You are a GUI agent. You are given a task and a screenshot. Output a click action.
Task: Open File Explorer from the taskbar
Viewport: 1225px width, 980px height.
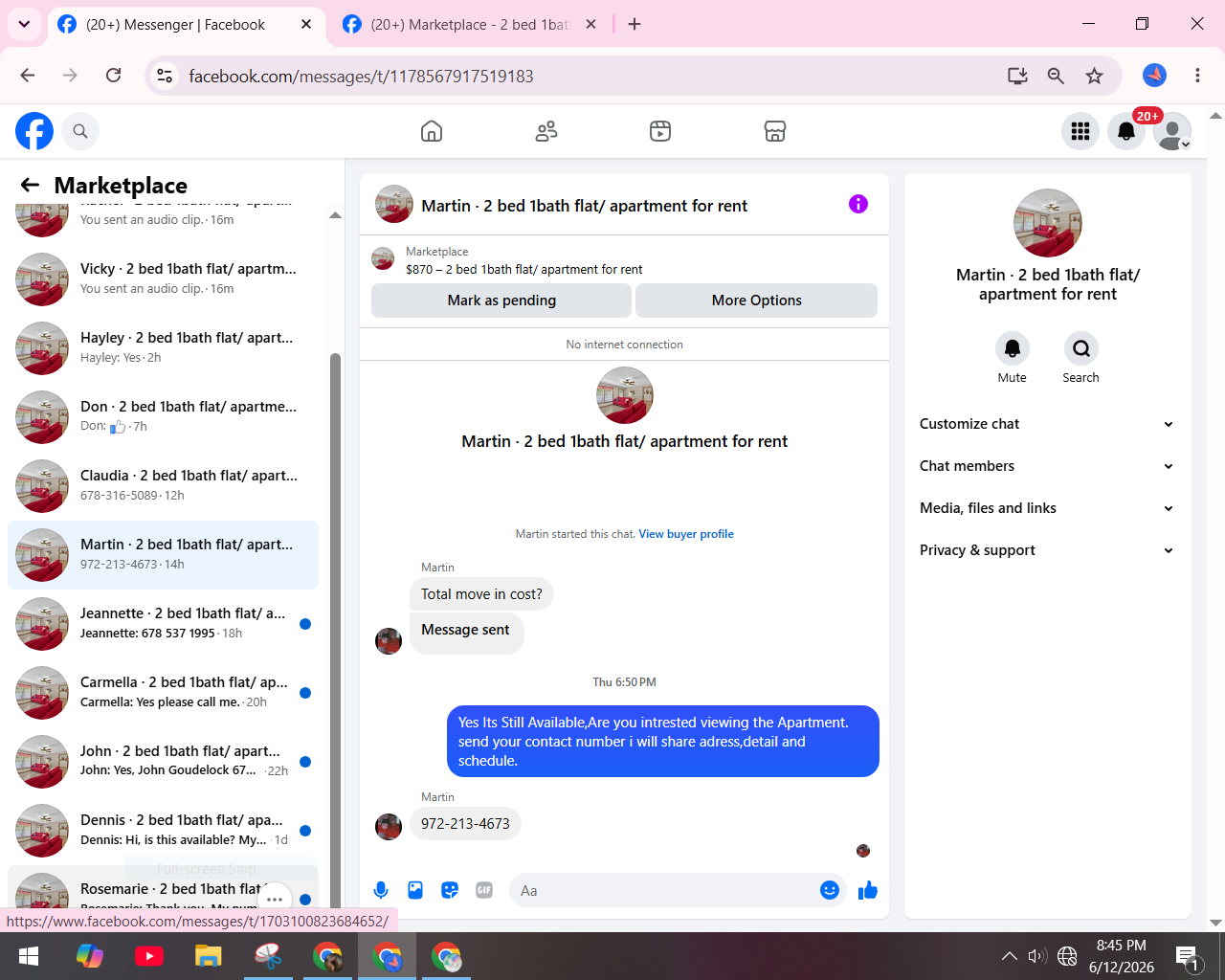click(x=209, y=956)
